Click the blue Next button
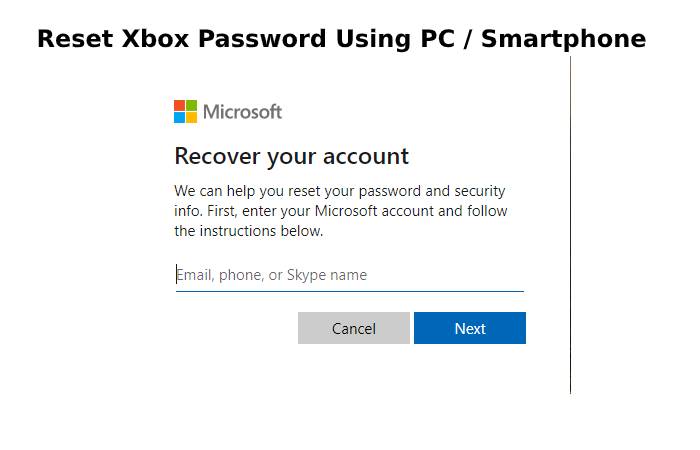Image resolution: width=700 pixels, height=450 pixels. click(x=470, y=328)
